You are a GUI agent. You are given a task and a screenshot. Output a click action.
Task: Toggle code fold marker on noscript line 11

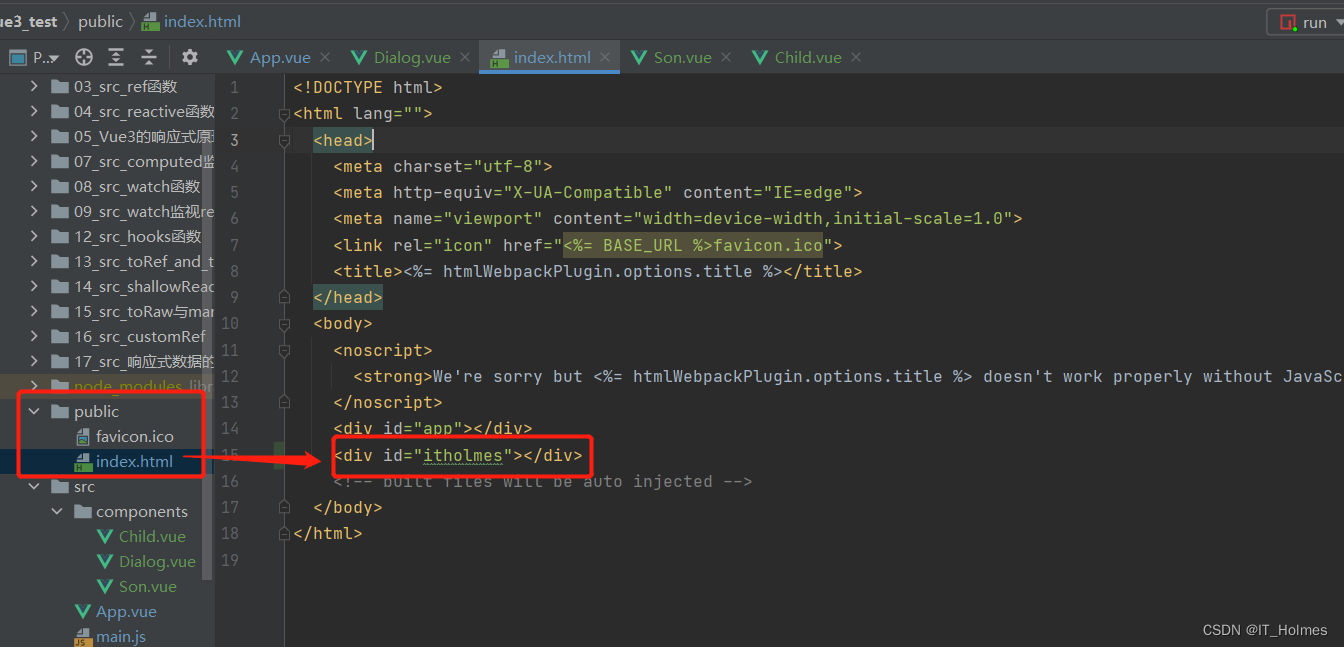(284, 350)
